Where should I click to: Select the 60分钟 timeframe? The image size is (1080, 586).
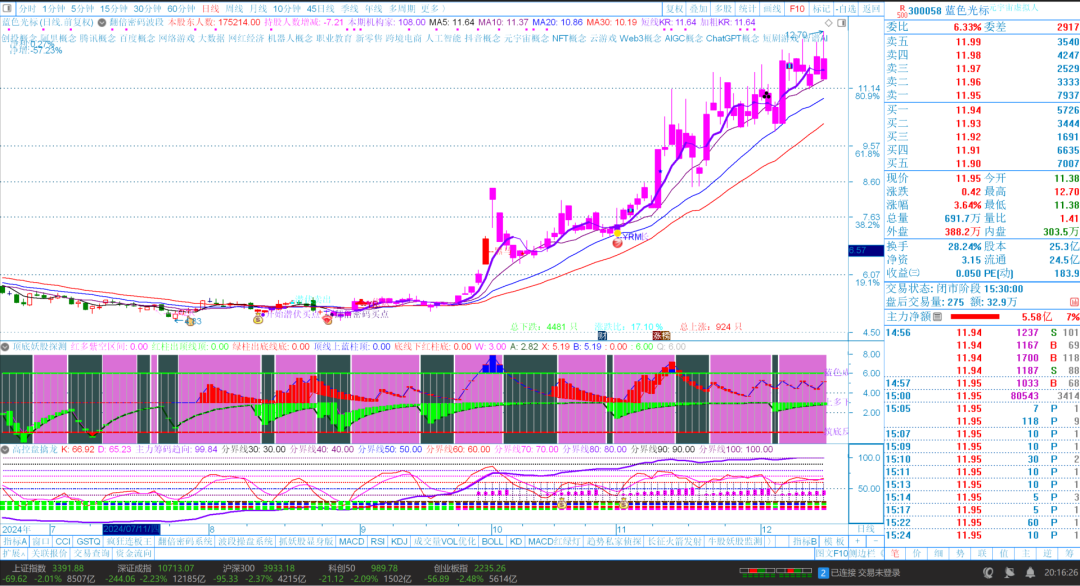click(181, 9)
